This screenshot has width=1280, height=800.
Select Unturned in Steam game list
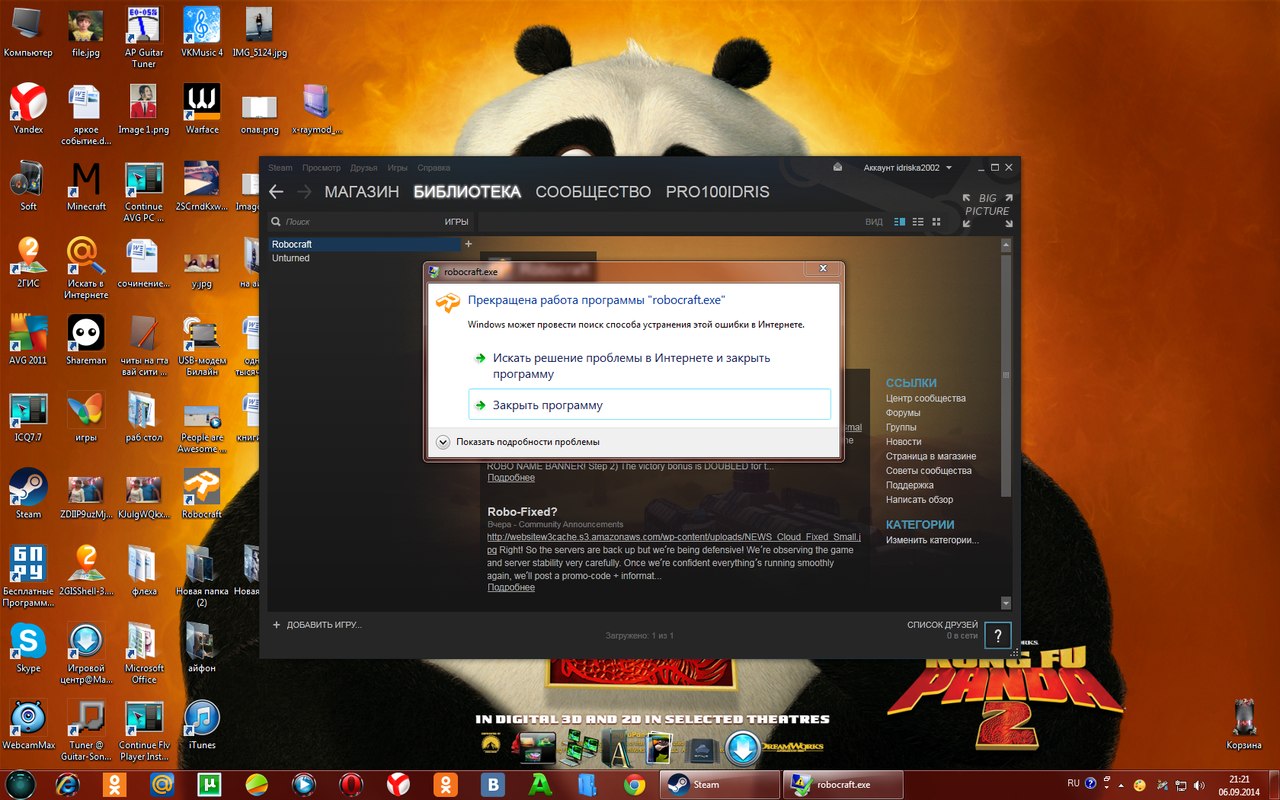pos(291,258)
